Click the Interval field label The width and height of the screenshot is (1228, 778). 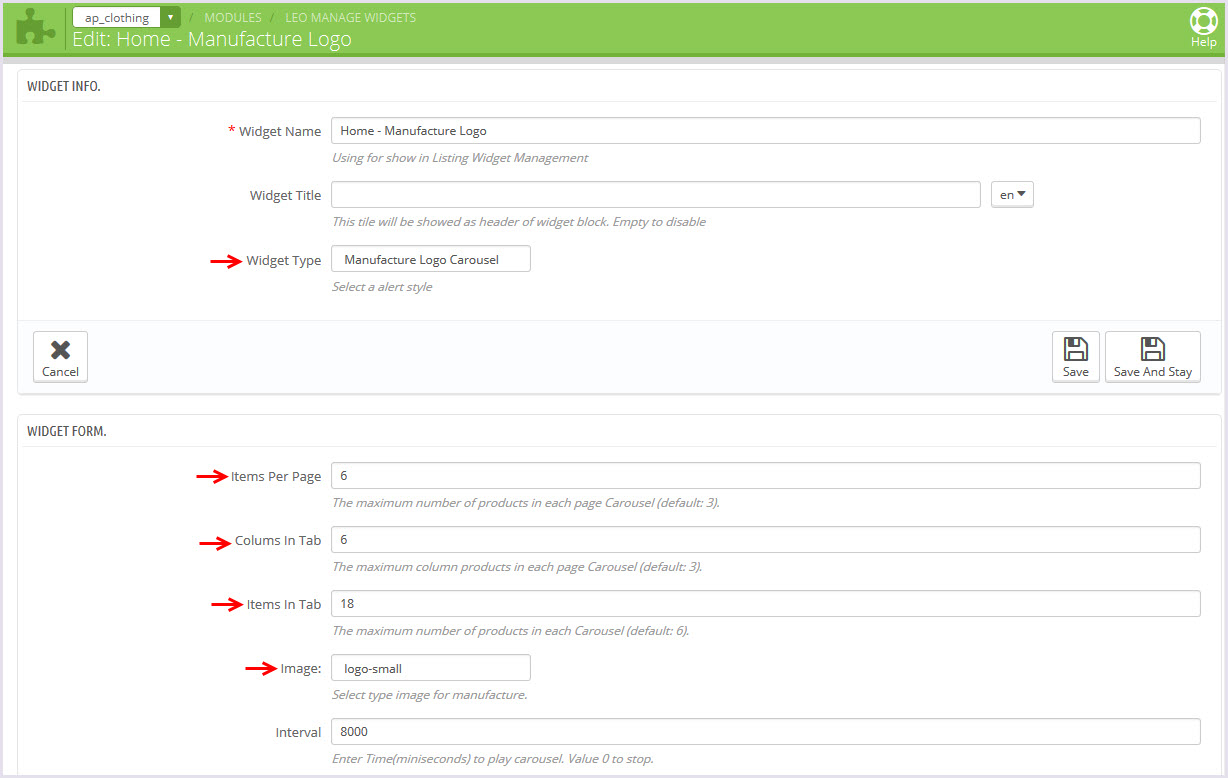[x=298, y=733]
